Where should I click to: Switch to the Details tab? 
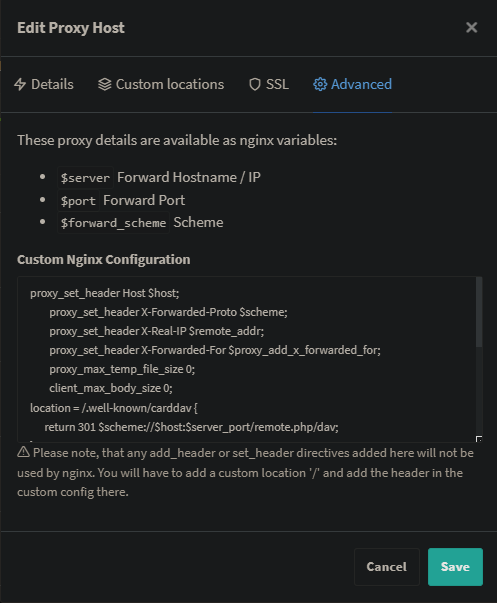44,84
